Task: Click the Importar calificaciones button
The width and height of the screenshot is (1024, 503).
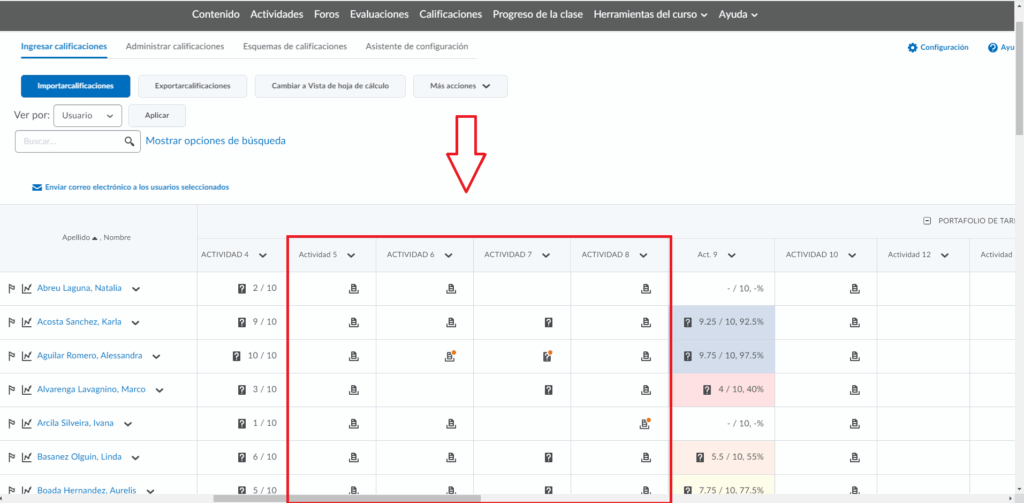Action: click(x=76, y=86)
